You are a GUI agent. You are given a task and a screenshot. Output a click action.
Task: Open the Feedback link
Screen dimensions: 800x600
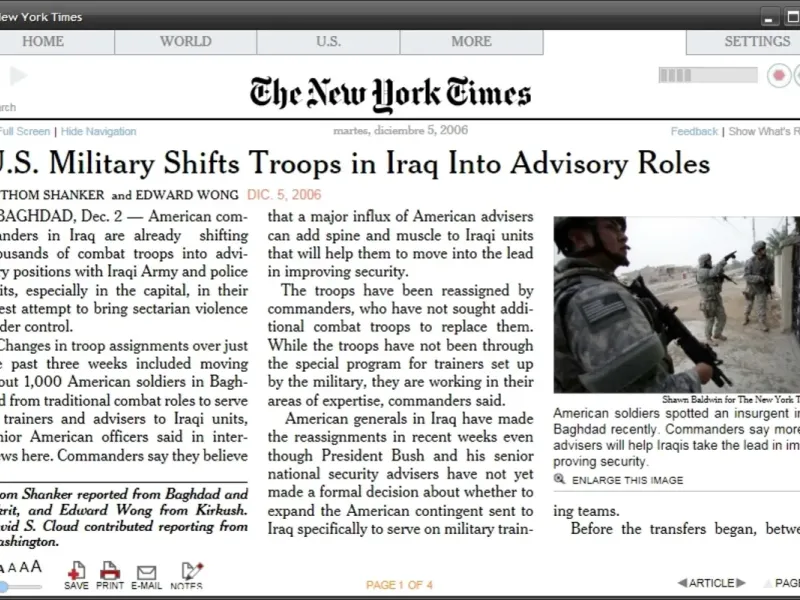pos(694,132)
